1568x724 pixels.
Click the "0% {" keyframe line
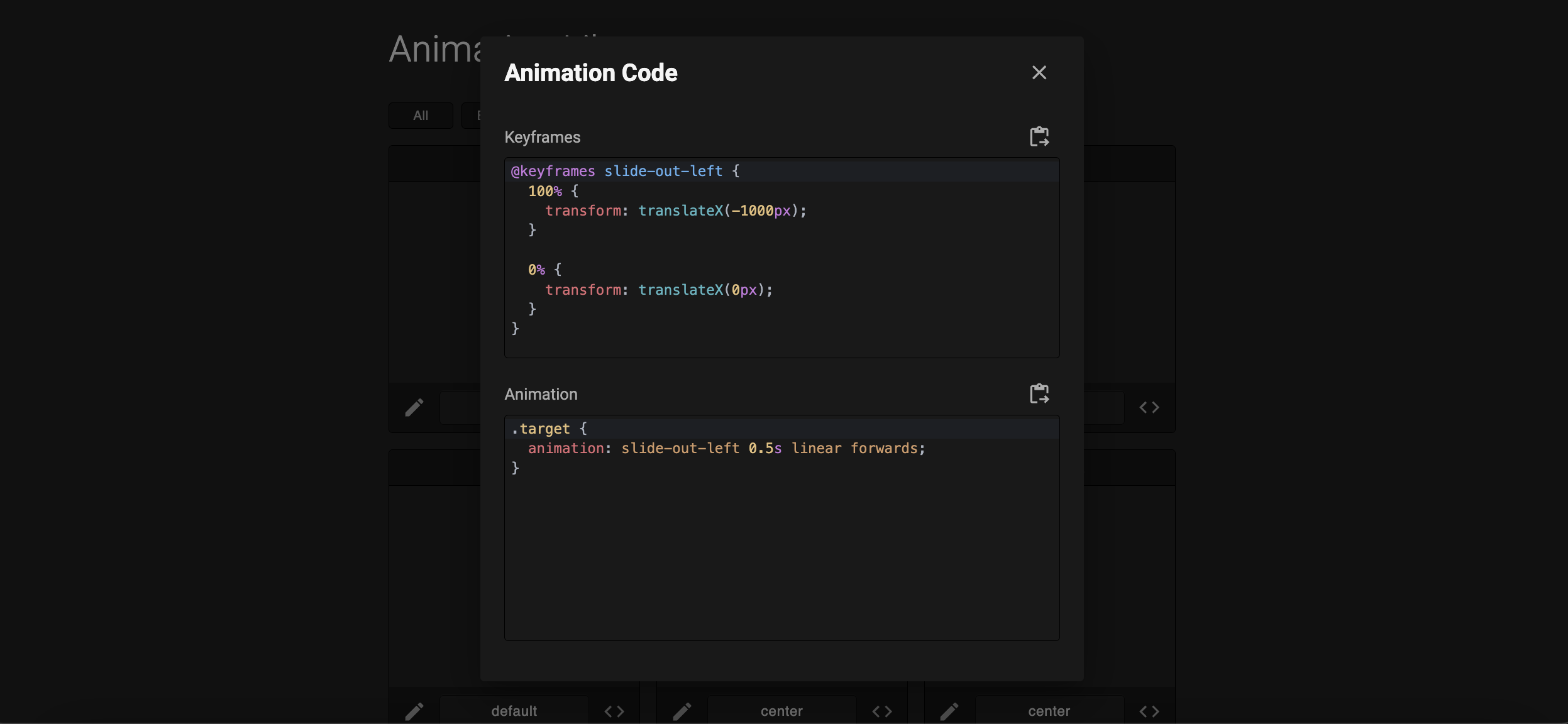pyautogui.click(x=544, y=270)
